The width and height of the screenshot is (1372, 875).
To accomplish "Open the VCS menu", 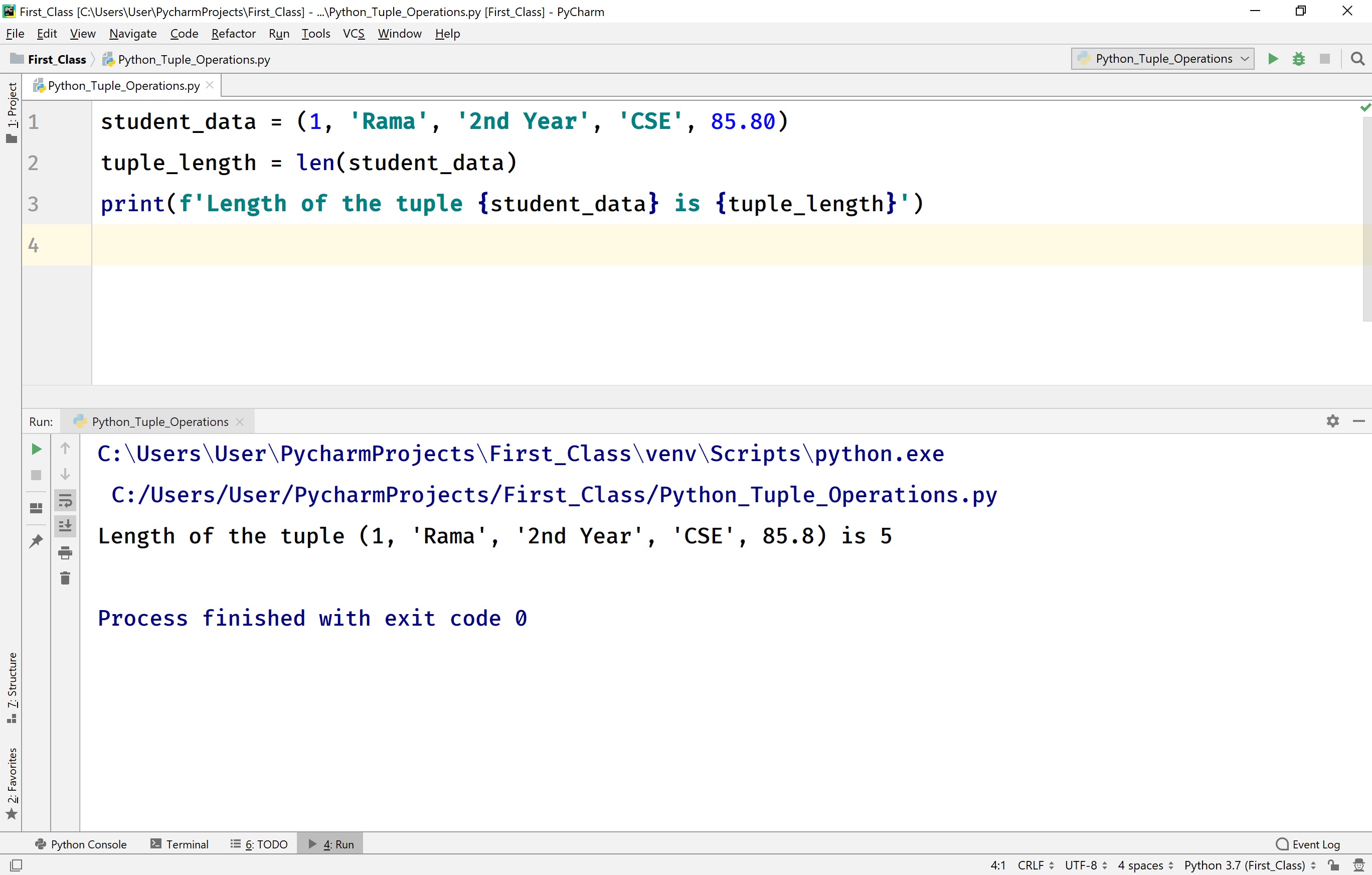I will (x=353, y=34).
